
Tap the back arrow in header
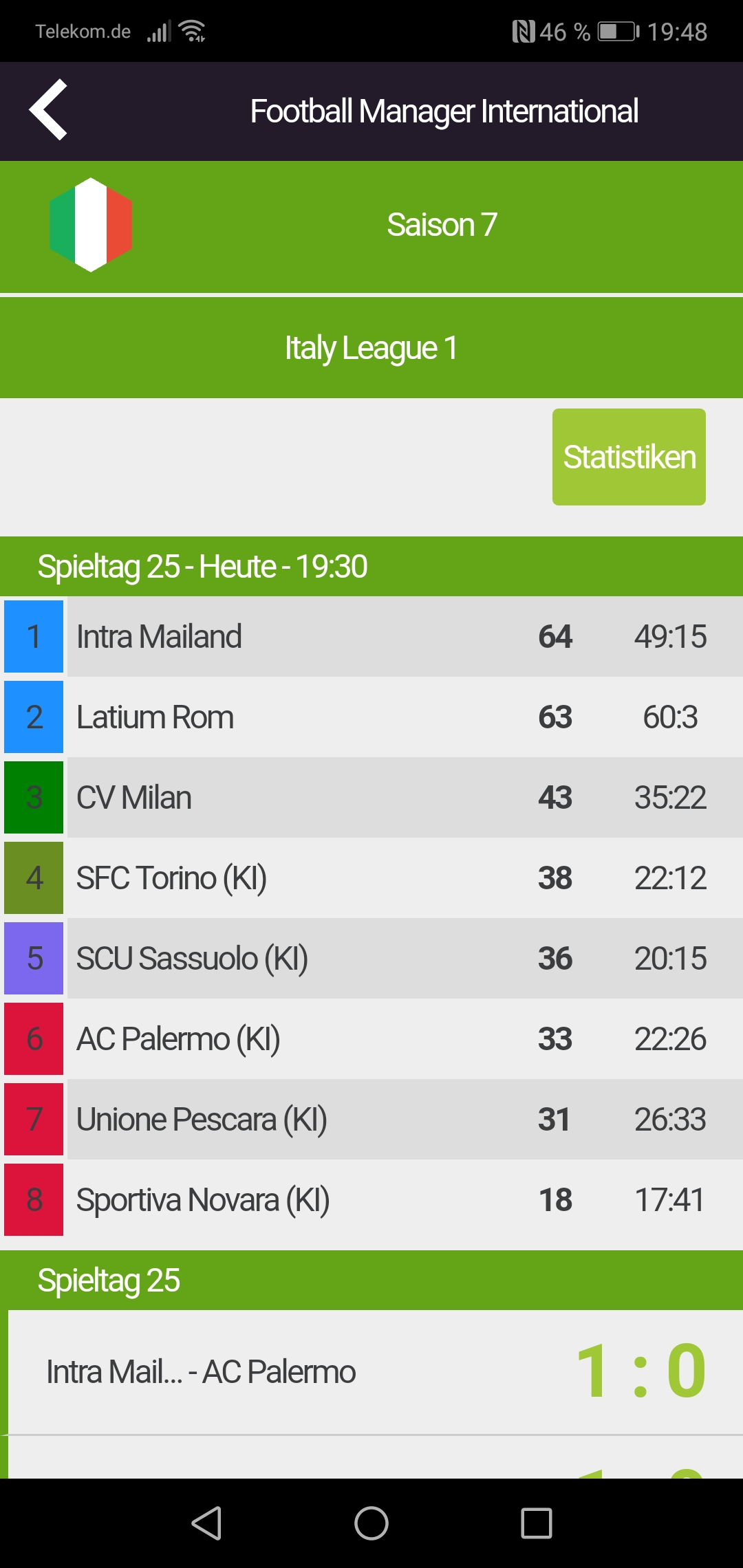tap(48, 109)
